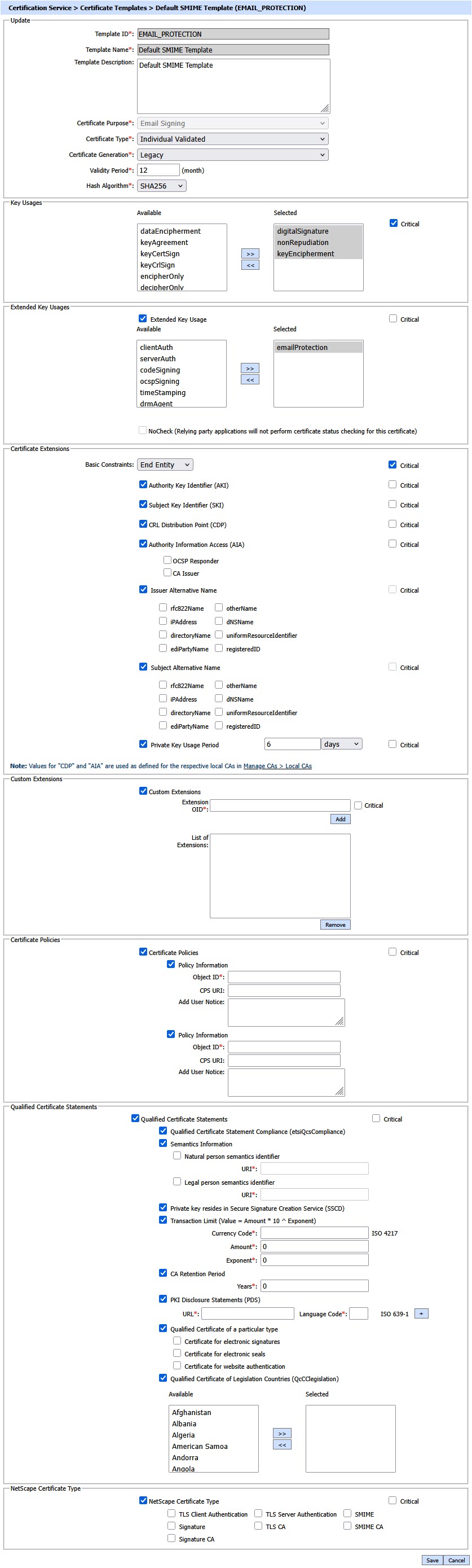This screenshot has width=472, height=1568.
Task: Open the Certificate Type dropdown
Action: [233, 139]
